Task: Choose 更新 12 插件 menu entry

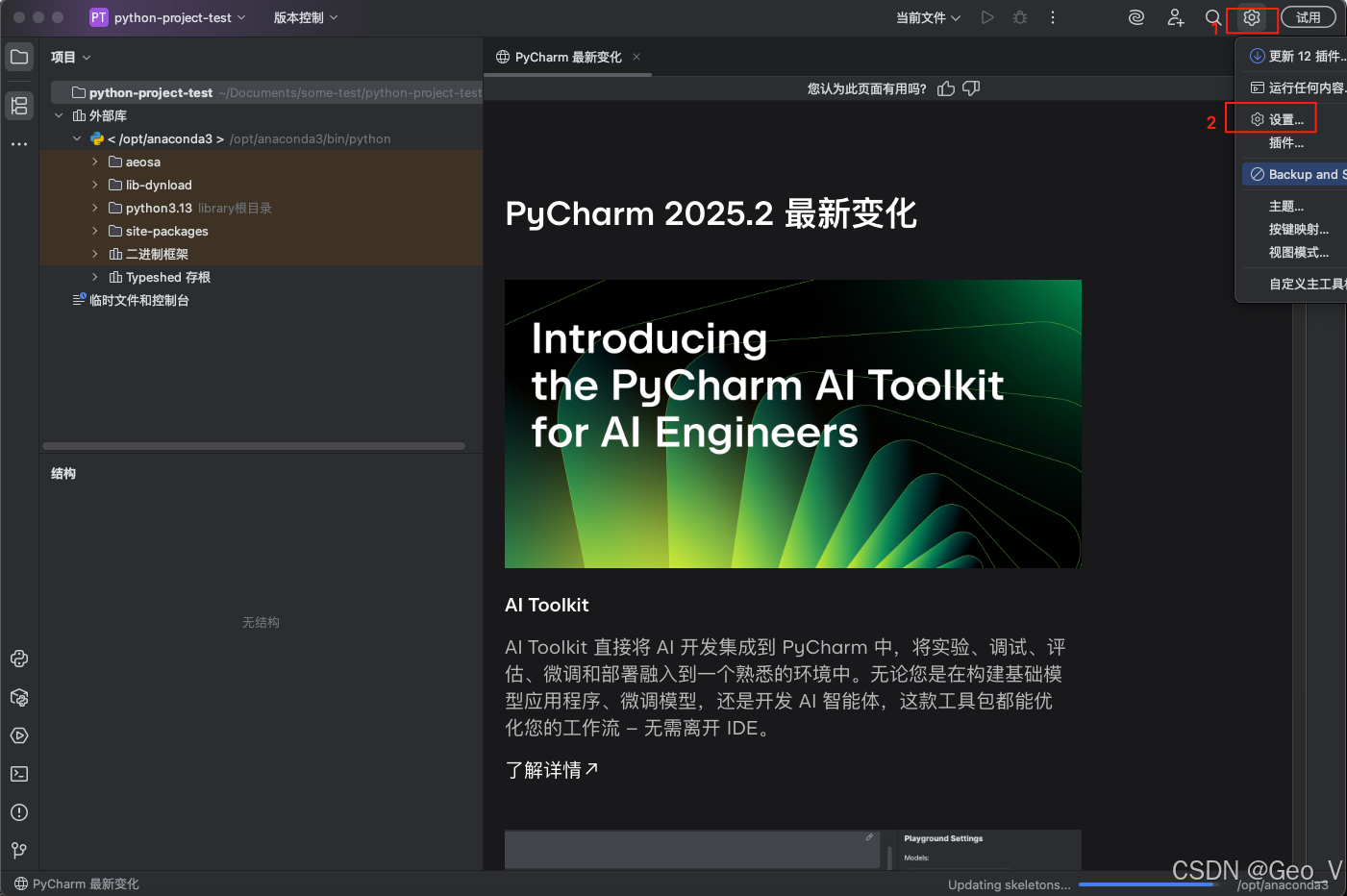Action: pos(1294,56)
